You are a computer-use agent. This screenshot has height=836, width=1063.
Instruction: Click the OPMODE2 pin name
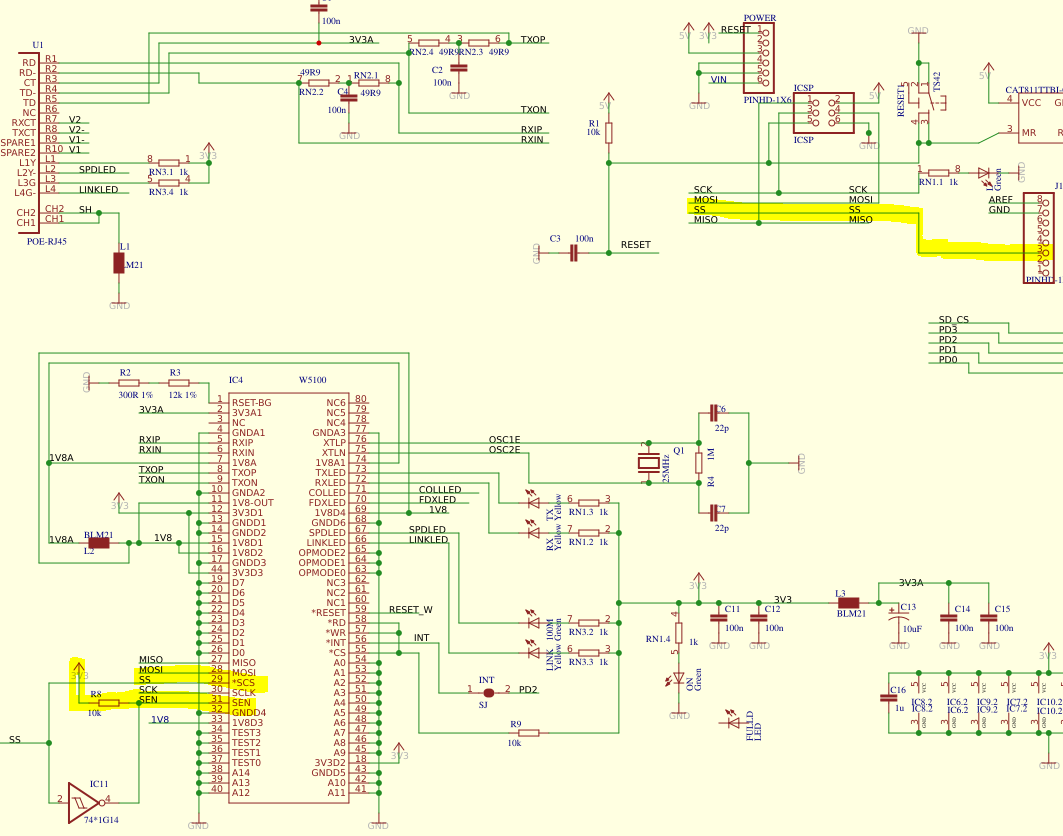(322, 553)
